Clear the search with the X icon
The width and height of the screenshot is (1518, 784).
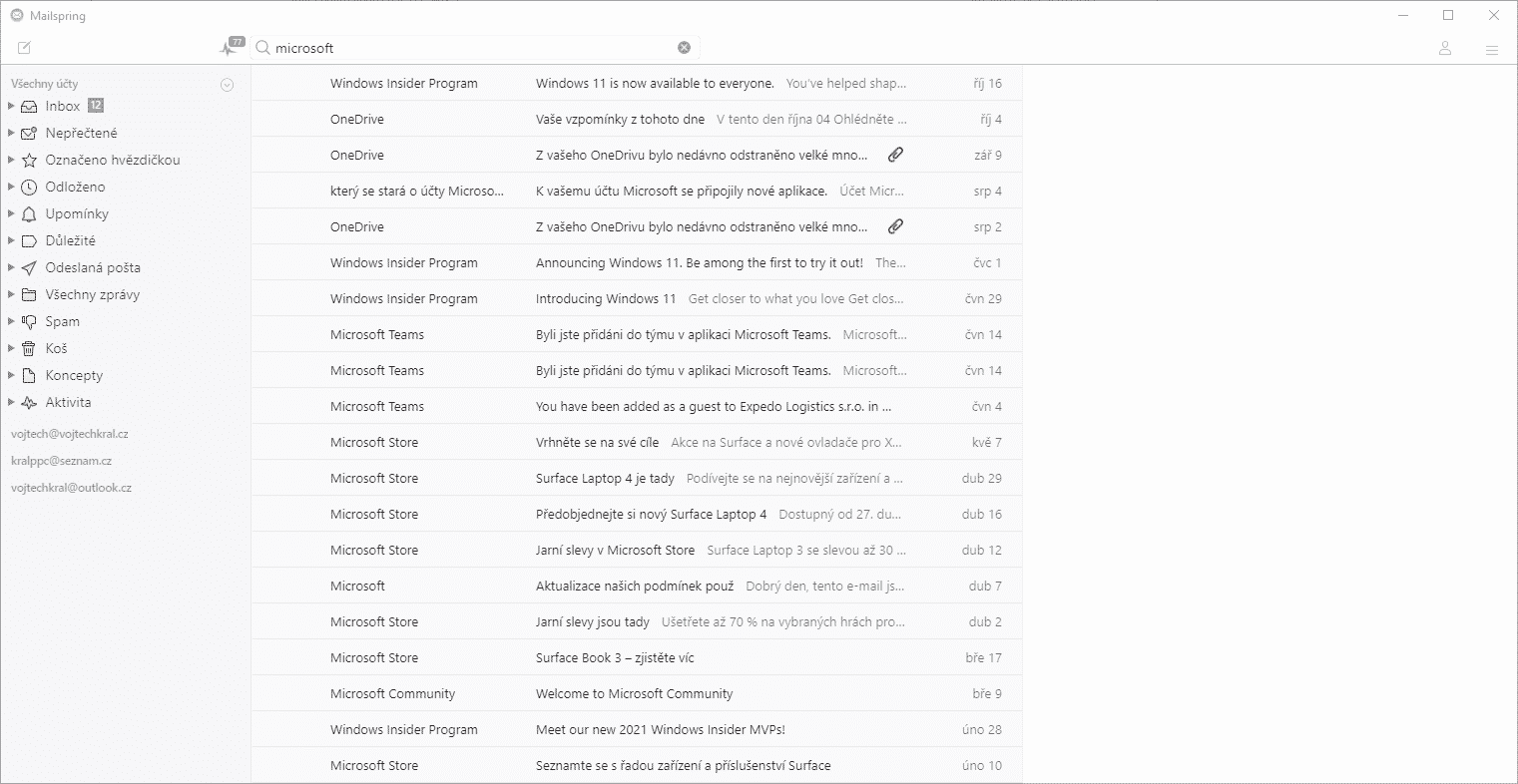pyautogui.click(x=684, y=48)
